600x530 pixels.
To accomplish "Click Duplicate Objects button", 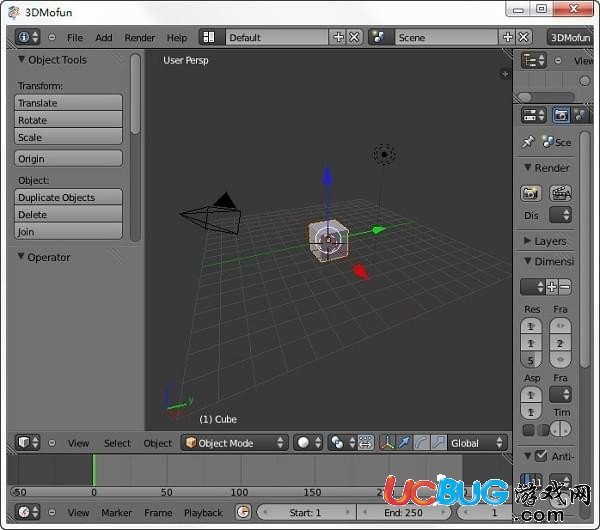I will 68,197.
